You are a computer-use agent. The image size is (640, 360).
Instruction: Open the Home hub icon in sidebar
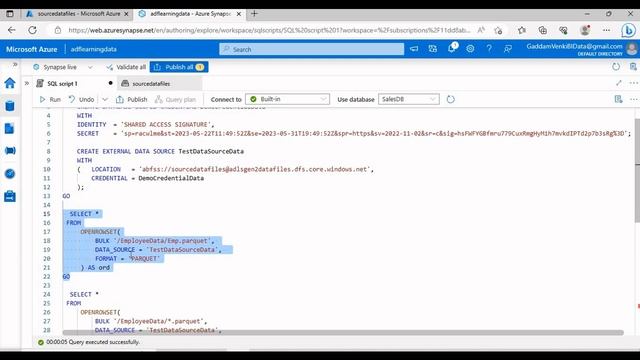click(10, 83)
